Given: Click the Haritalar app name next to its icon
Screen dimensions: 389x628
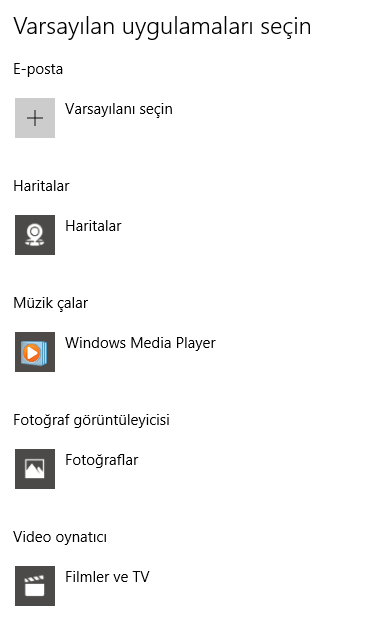Looking at the screenshot, I should click(x=93, y=226).
